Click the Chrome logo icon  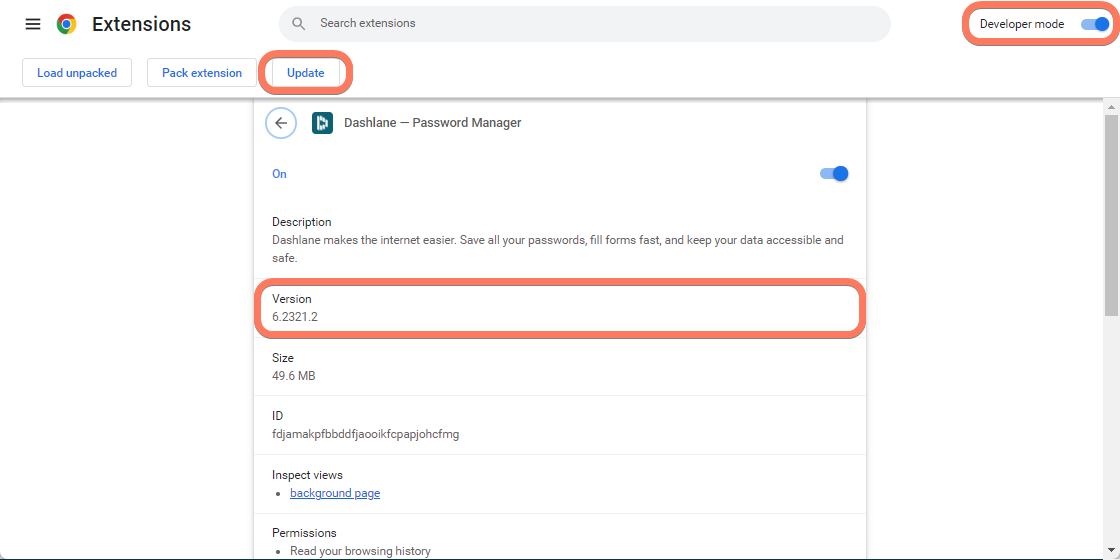point(66,24)
